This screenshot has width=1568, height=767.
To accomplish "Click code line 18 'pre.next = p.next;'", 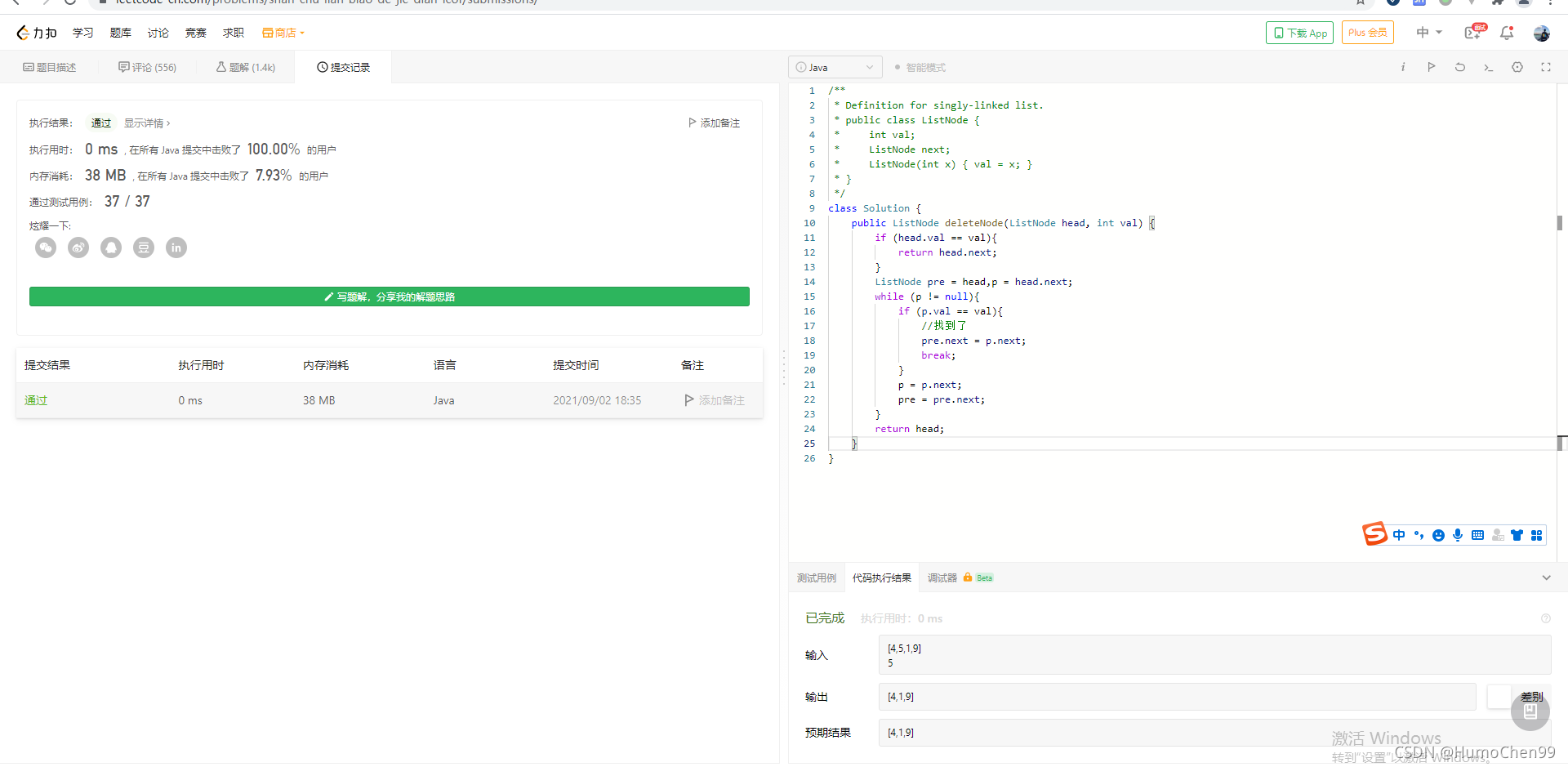I will tap(973, 341).
